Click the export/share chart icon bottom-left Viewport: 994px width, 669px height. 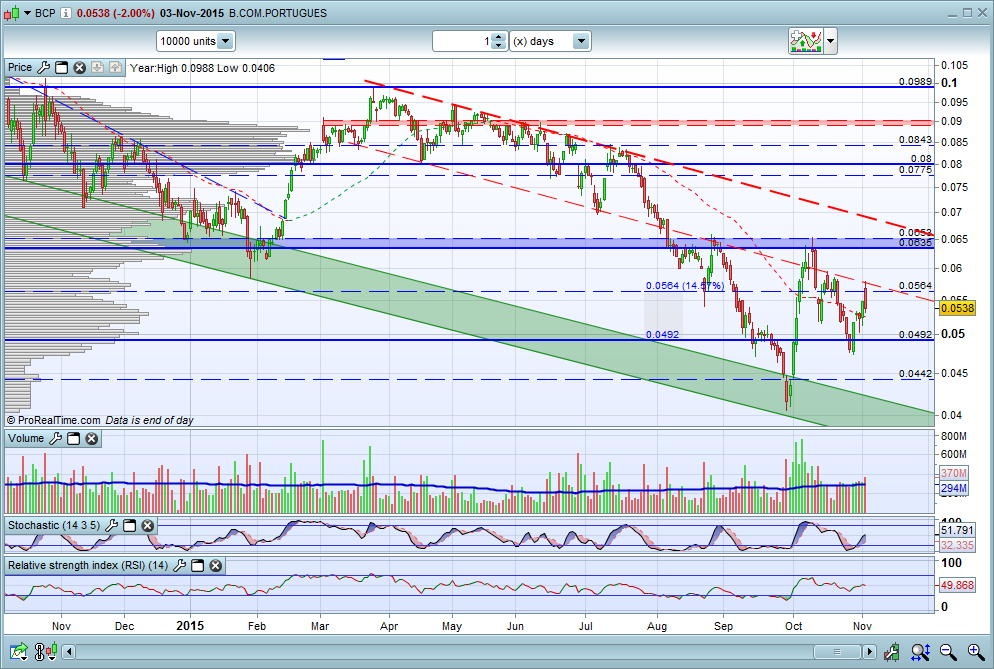point(18,651)
